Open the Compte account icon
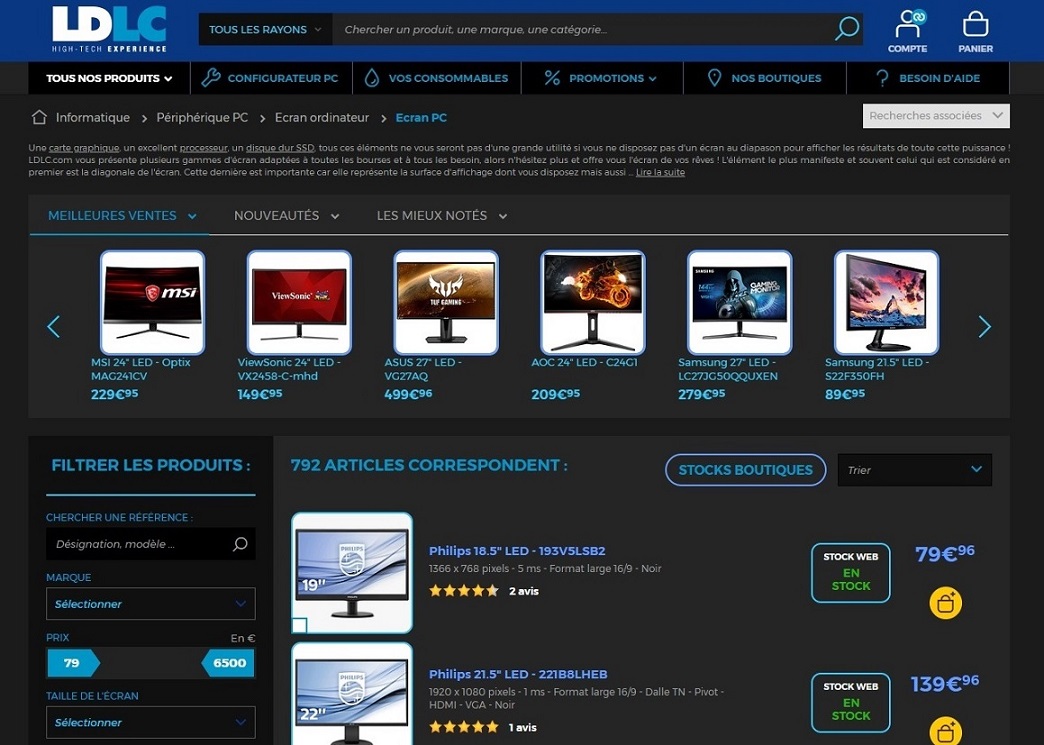 point(907,31)
